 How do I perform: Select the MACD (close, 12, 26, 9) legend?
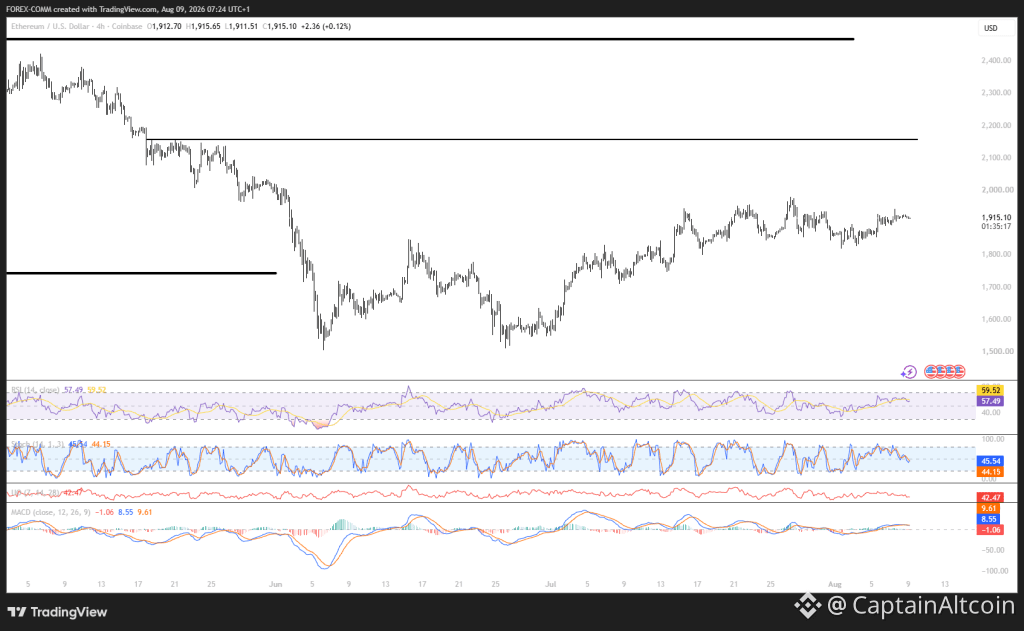click(x=52, y=512)
